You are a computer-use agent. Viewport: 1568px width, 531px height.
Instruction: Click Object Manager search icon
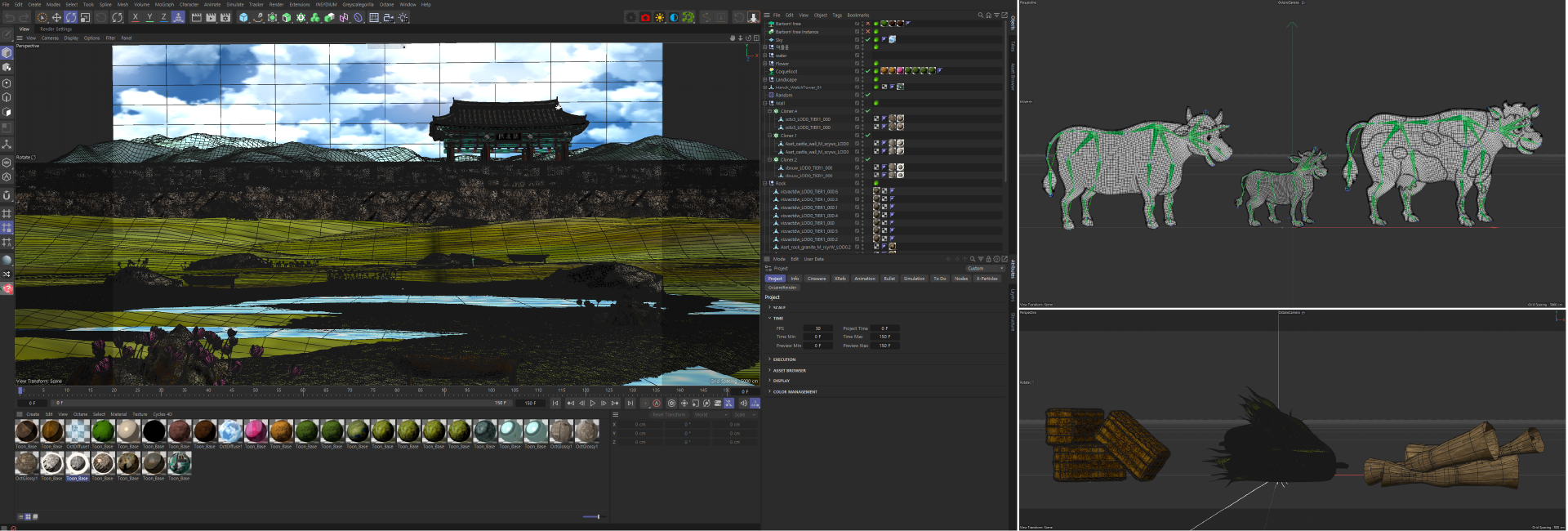981,15
